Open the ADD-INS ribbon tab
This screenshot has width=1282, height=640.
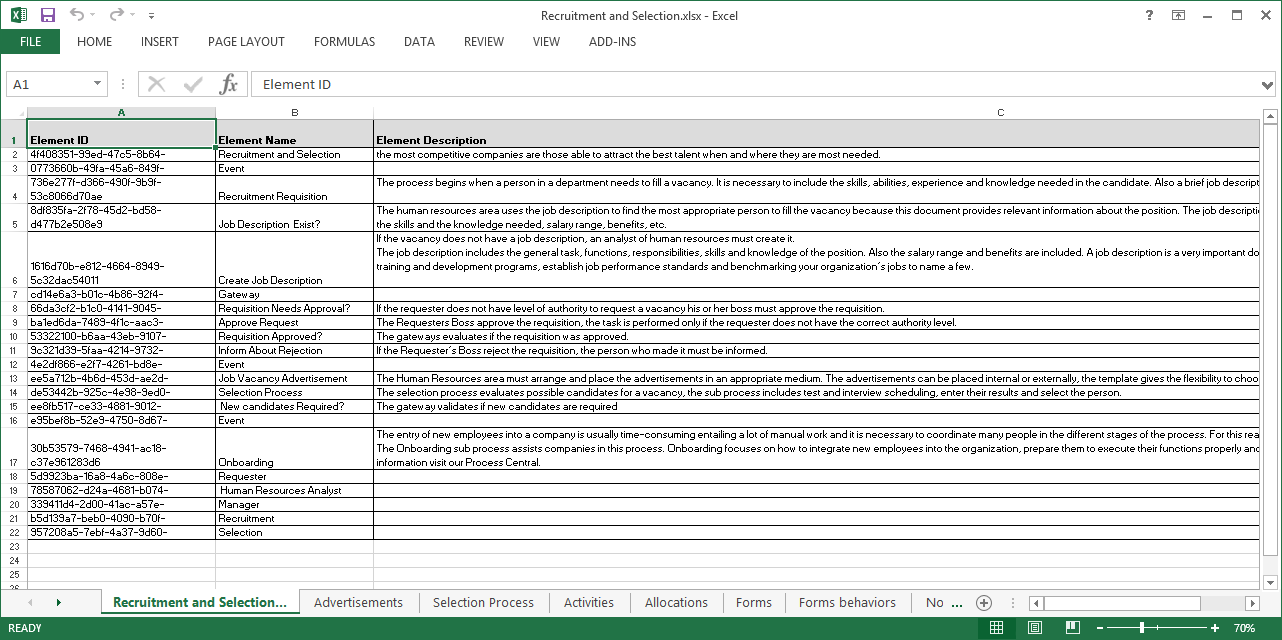coord(612,42)
